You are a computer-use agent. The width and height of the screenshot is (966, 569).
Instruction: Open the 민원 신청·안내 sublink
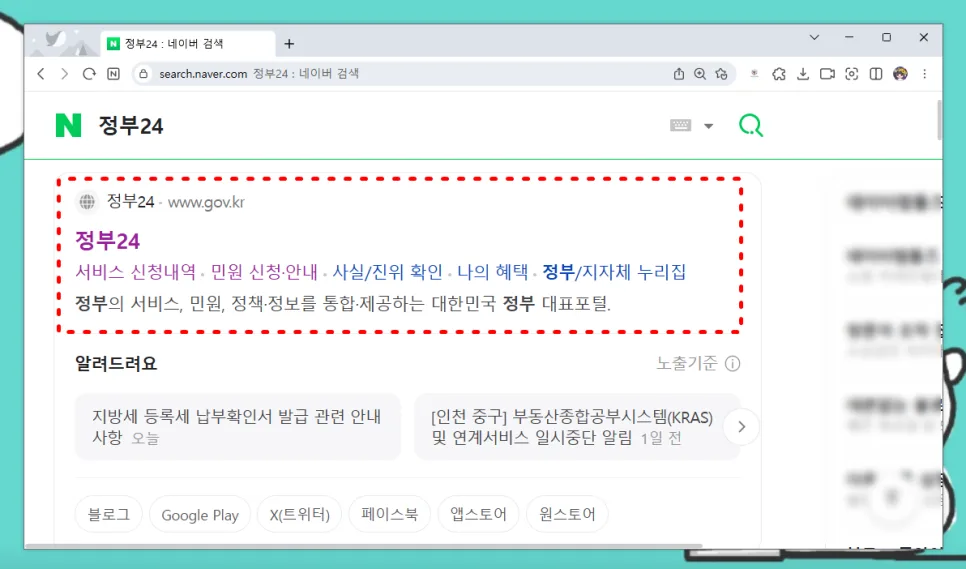click(264, 272)
